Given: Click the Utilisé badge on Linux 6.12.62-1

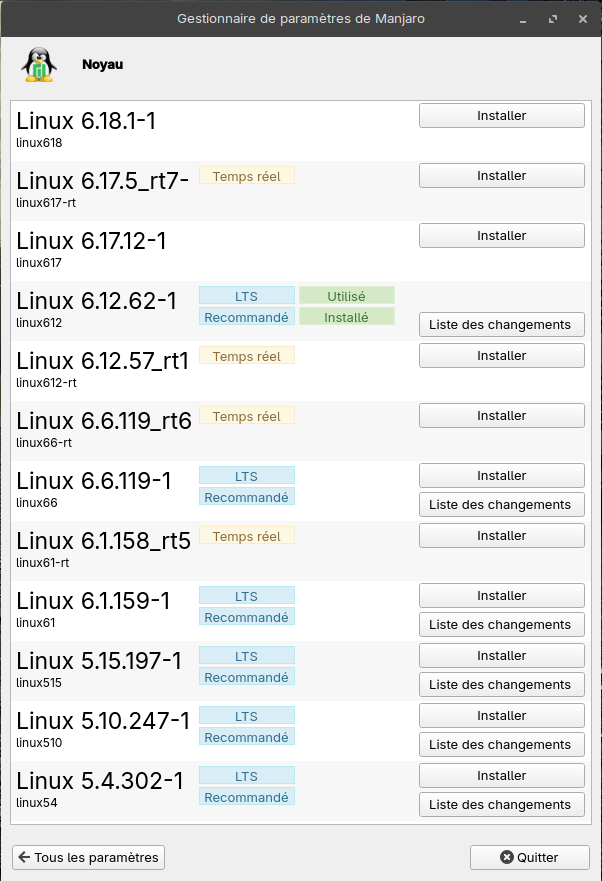Looking at the screenshot, I should coord(346,296).
